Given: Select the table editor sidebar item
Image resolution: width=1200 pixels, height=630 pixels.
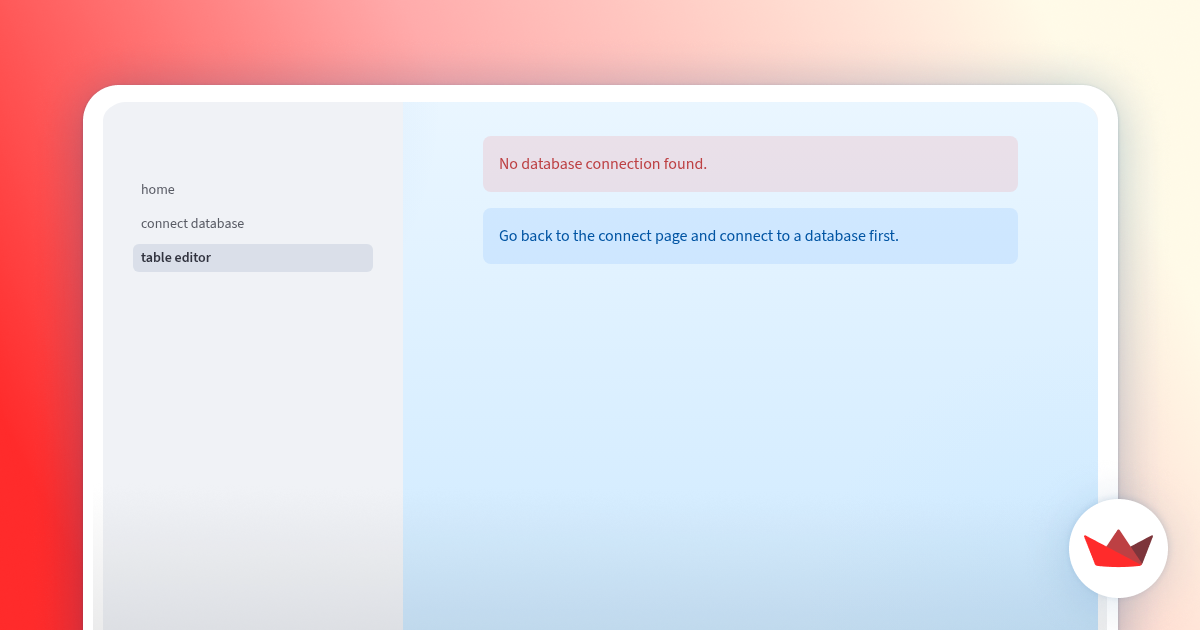Looking at the screenshot, I should click(x=252, y=258).
